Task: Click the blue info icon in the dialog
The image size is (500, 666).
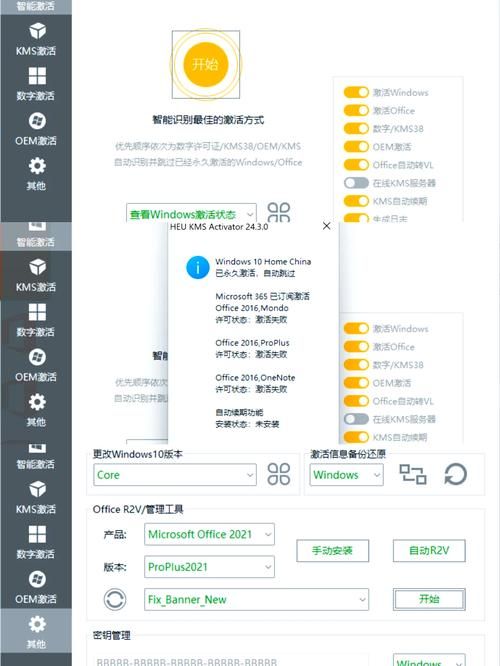Action: (x=198, y=268)
